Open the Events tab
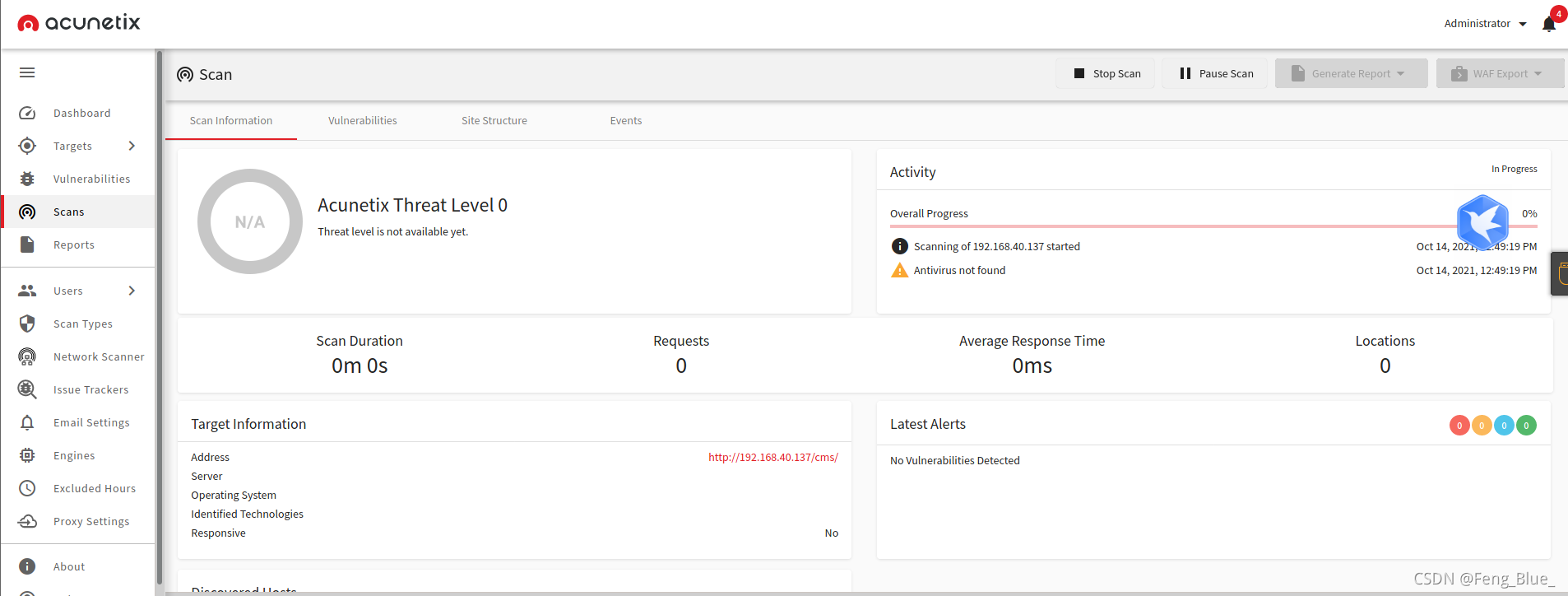Screen dimensions: 1568x596 click(626, 121)
